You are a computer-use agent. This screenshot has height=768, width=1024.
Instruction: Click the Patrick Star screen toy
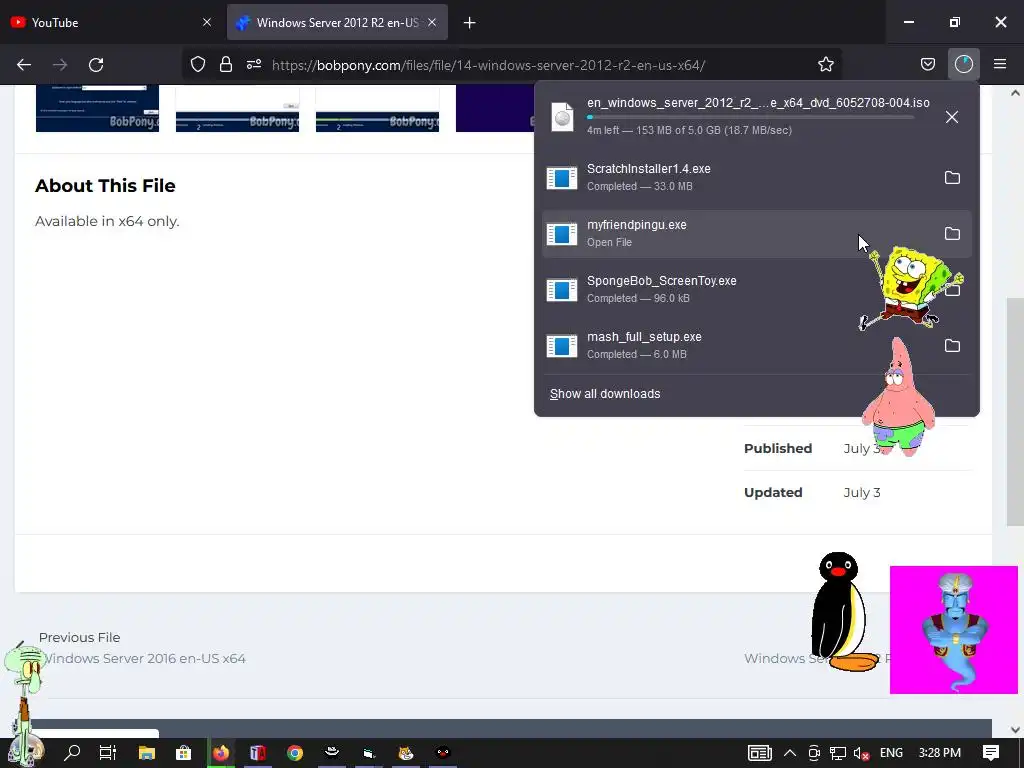(x=899, y=397)
